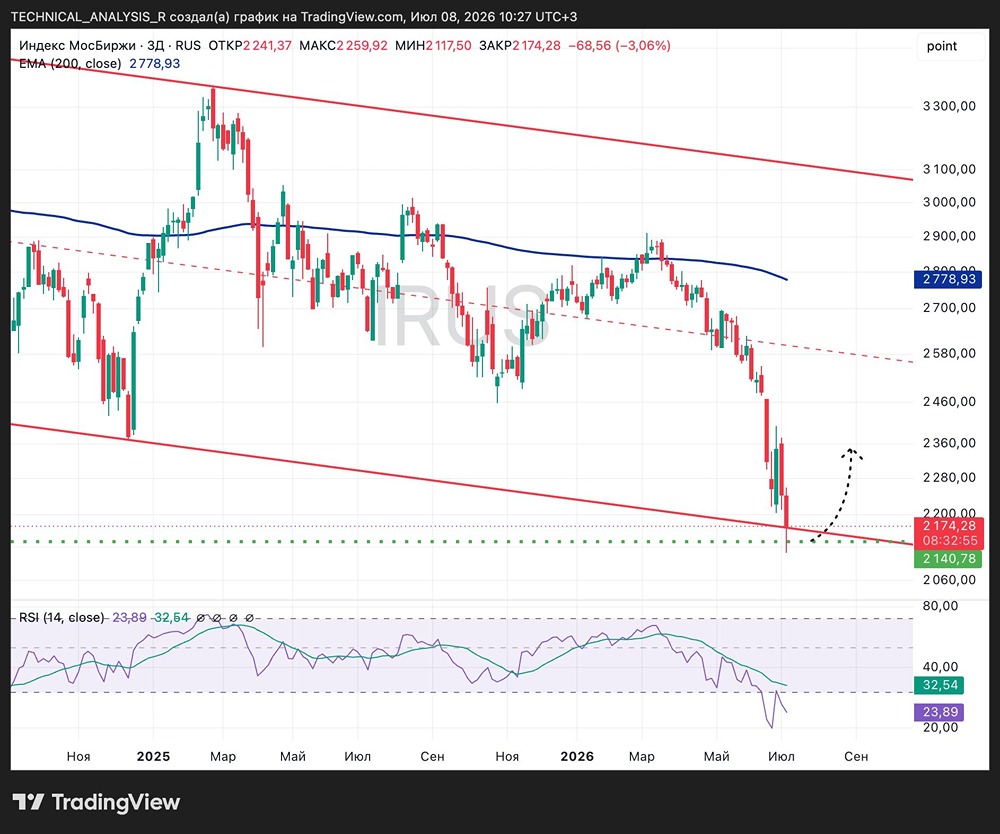This screenshot has height=834, width=1000.
Task: Select the 'Индекс МосБиржи · 3Д · RUS' legend title
Action: tap(110, 46)
